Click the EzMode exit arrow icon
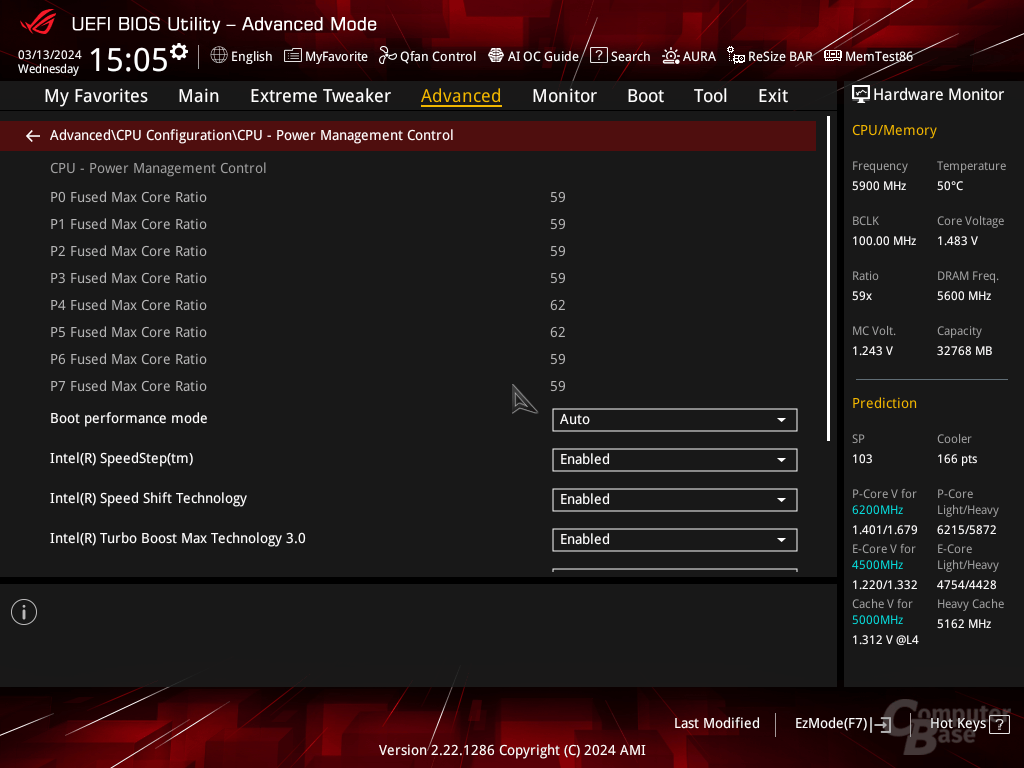Viewport: 1024px width, 768px height. tap(882, 724)
